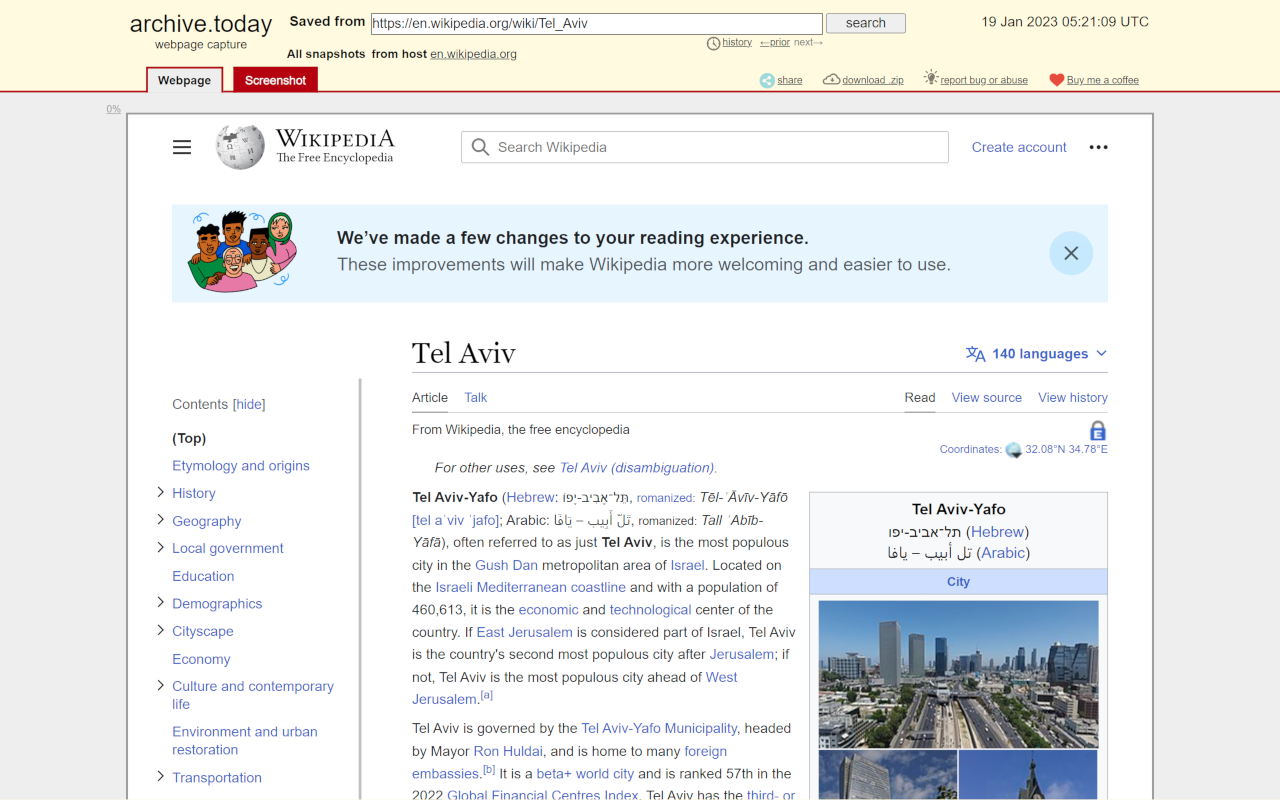Click the City header link in infobox
Image resolution: width=1280 pixels, height=800 pixels.
[x=958, y=582]
